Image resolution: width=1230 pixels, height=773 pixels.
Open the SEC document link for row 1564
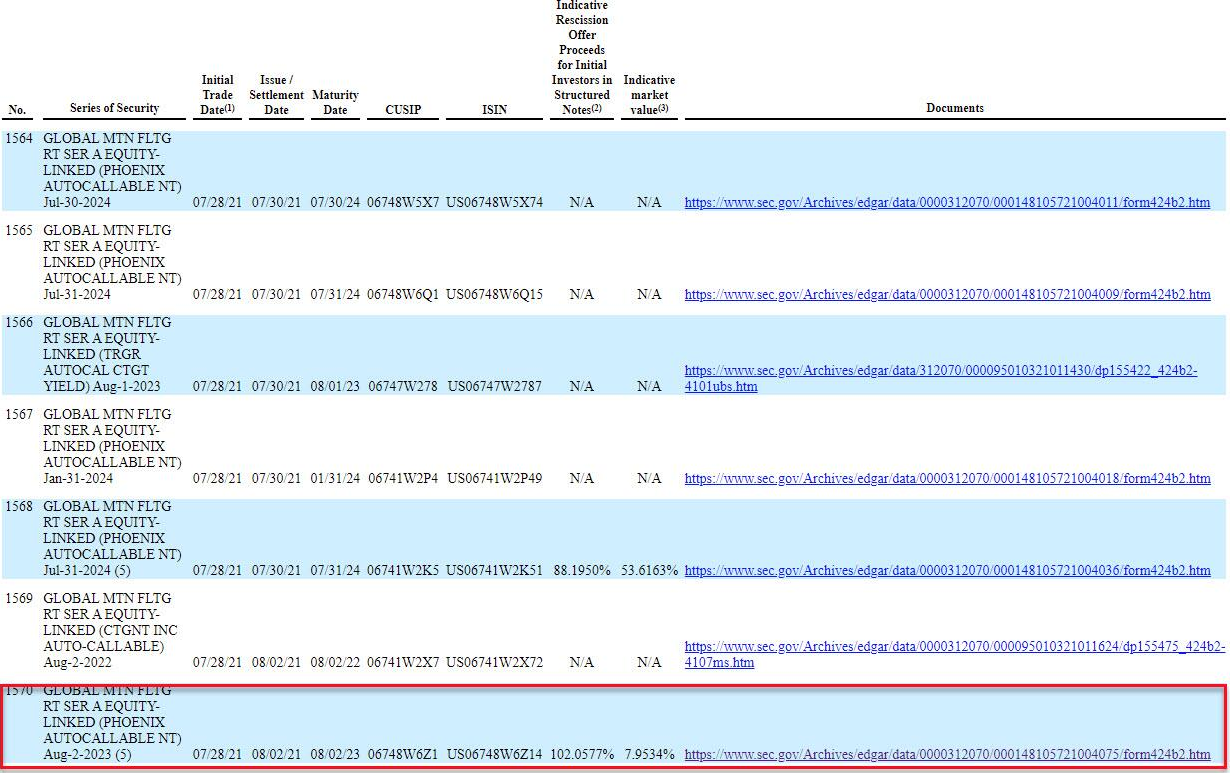coord(947,202)
